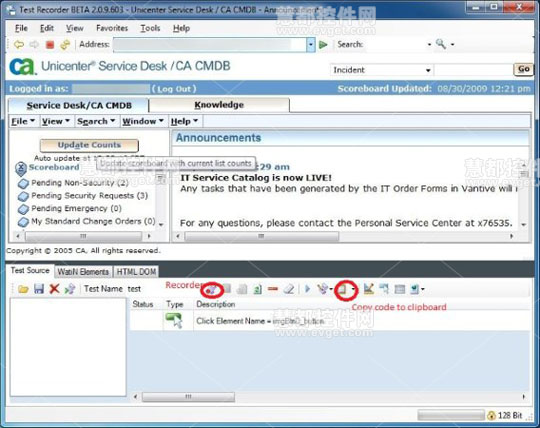540x428 pixels.
Task: Click Pending Non-Security folder icon
Action: pos(23,184)
